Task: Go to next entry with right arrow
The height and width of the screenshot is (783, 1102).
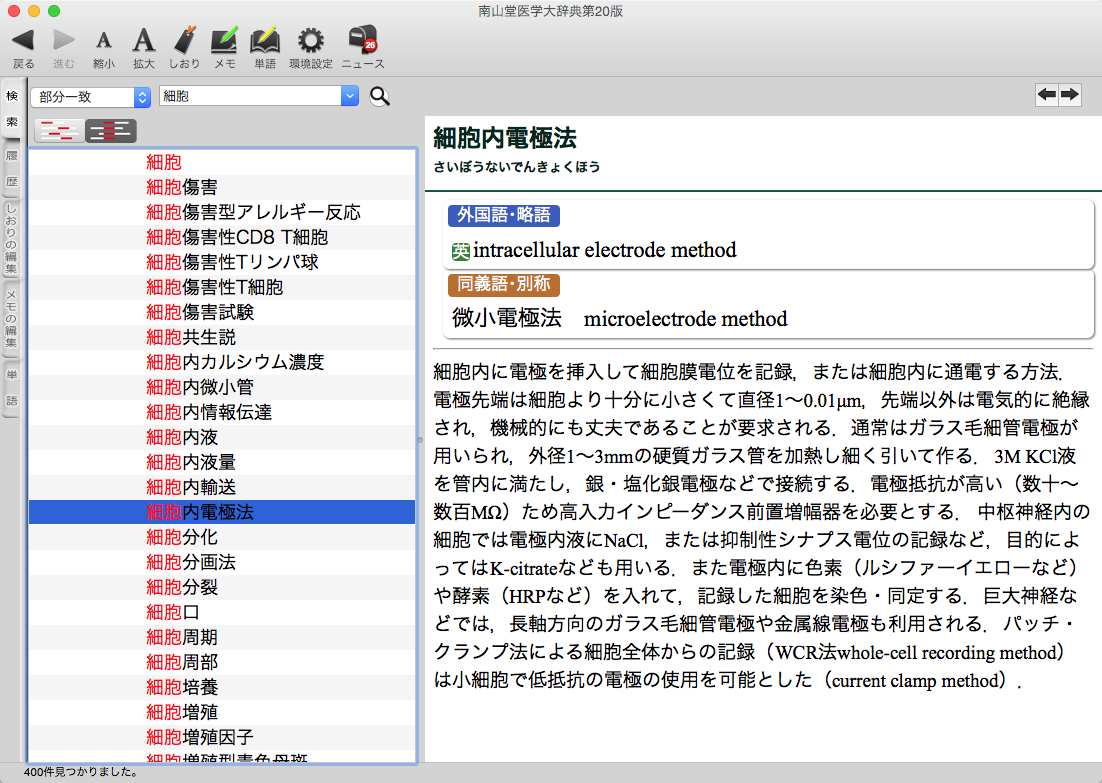Action: pyautogui.click(x=1070, y=95)
